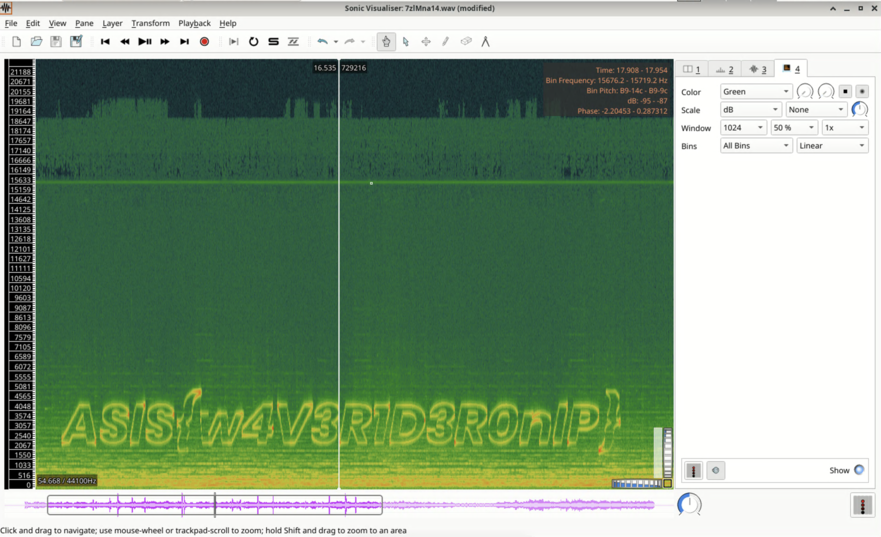Click the Open file folder icon

pyautogui.click(x=36, y=42)
